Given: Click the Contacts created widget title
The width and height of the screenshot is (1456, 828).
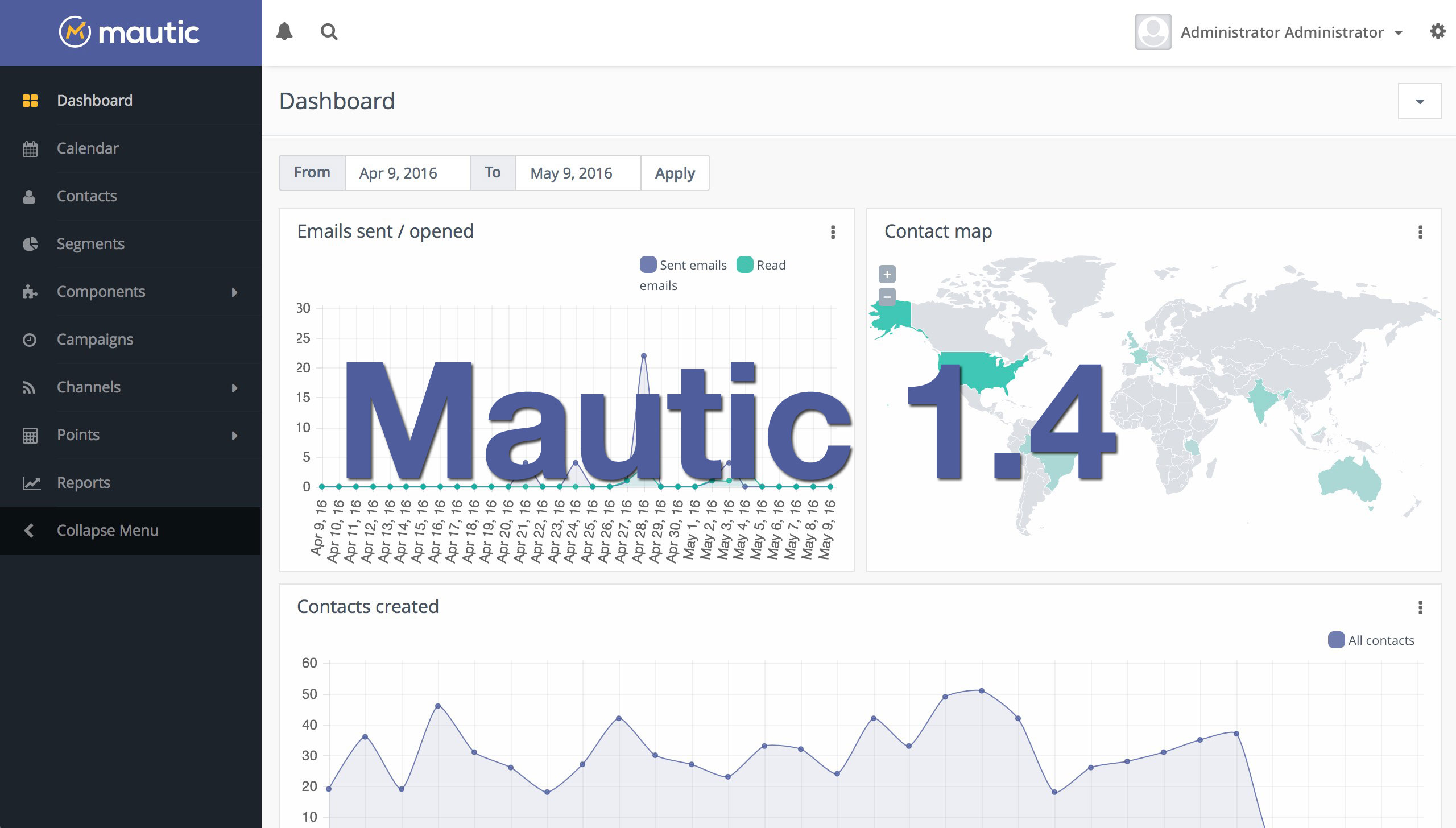Looking at the screenshot, I should [367, 607].
